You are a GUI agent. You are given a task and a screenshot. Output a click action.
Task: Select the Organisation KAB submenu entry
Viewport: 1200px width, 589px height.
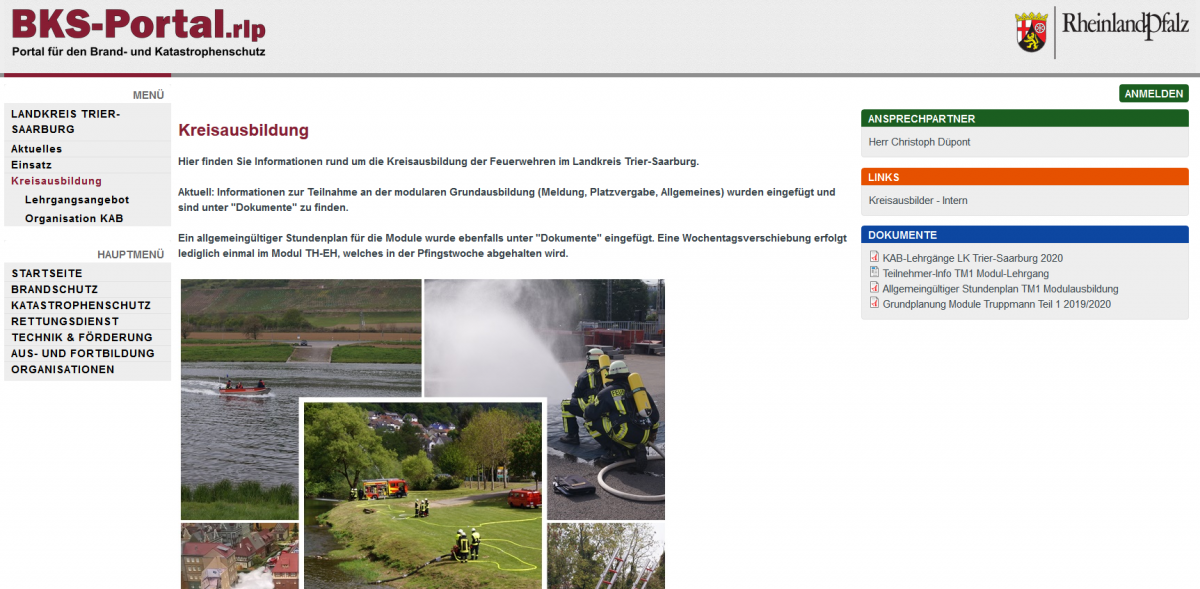pyautogui.click(x=74, y=218)
